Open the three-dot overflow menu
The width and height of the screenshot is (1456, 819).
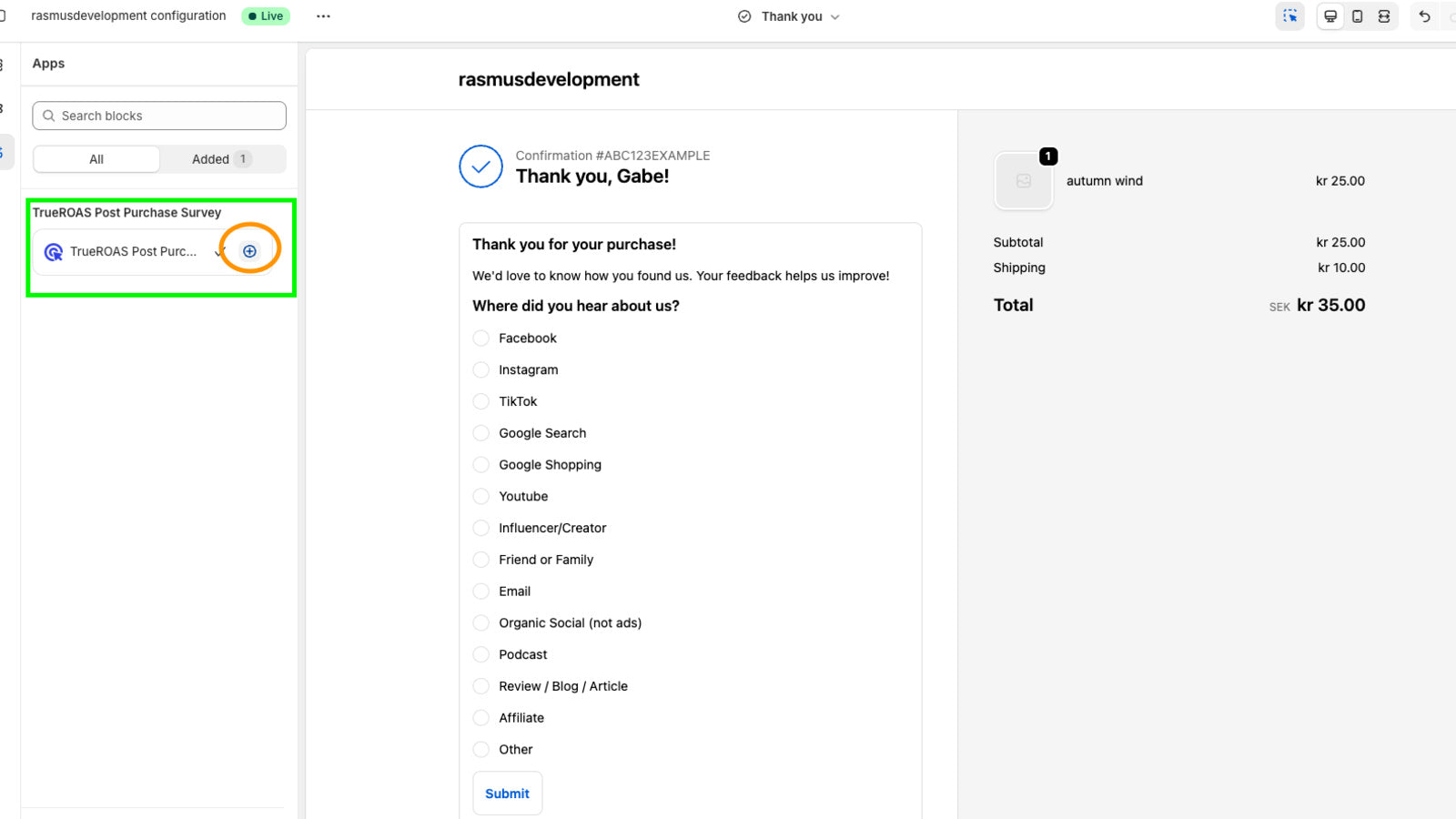click(323, 15)
